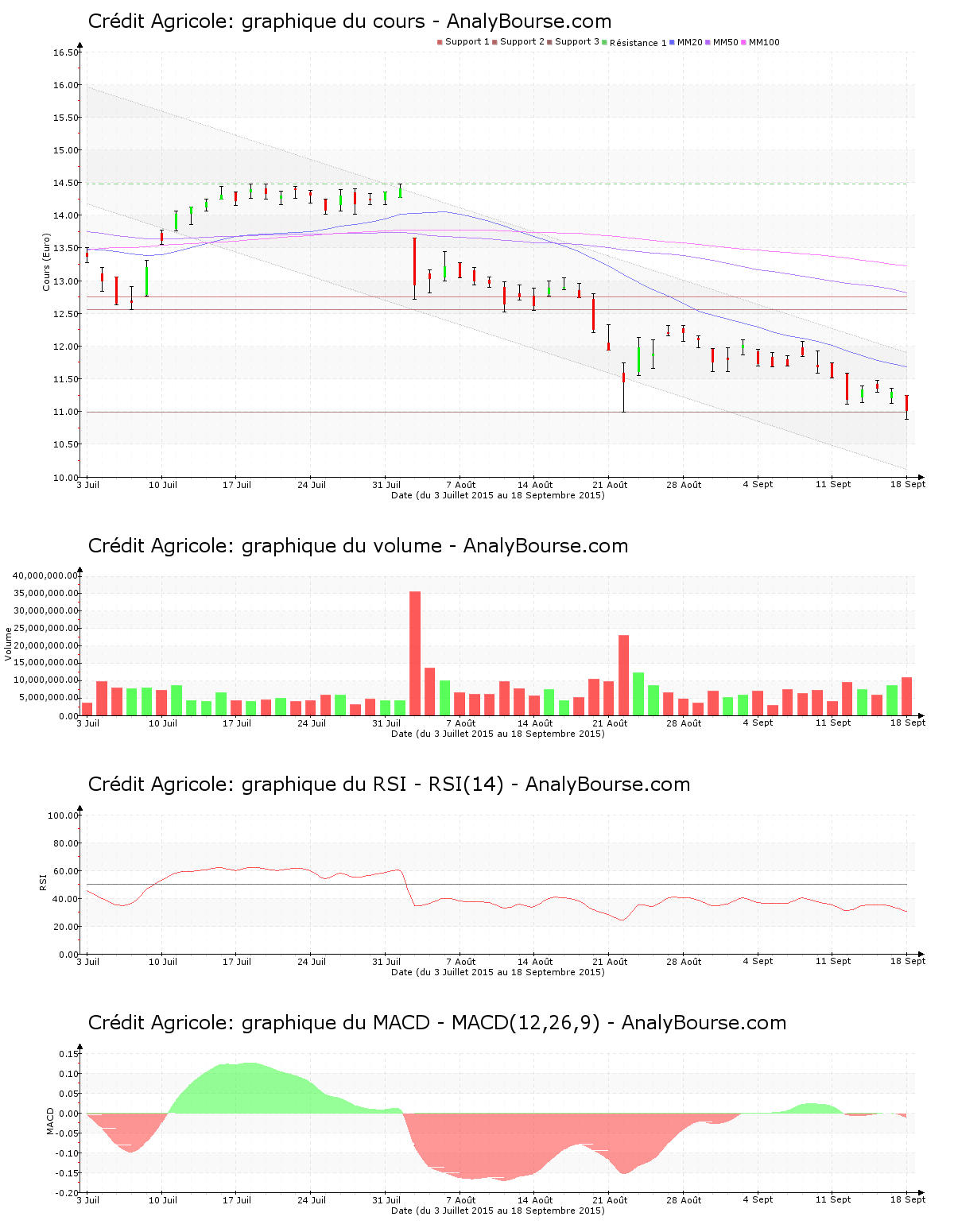
Task: Select the MM100 legend label
Action: (x=764, y=42)
